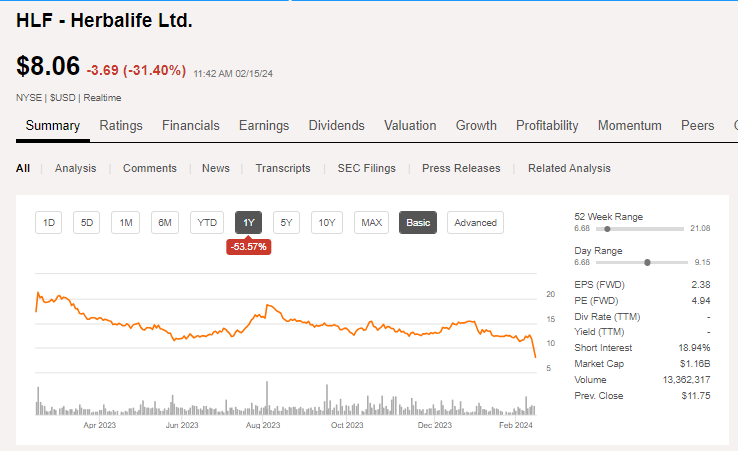Open the Financials tab
The image size is (738, 451).
click(x=191, y=126)
